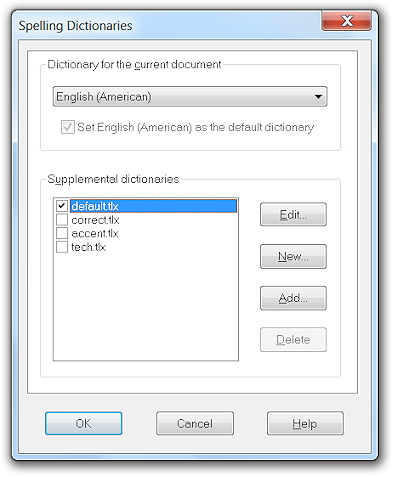Enable the accent.tlx dictionary checkbox
Viewport: 393px width, 477px height.
point(62,233)
